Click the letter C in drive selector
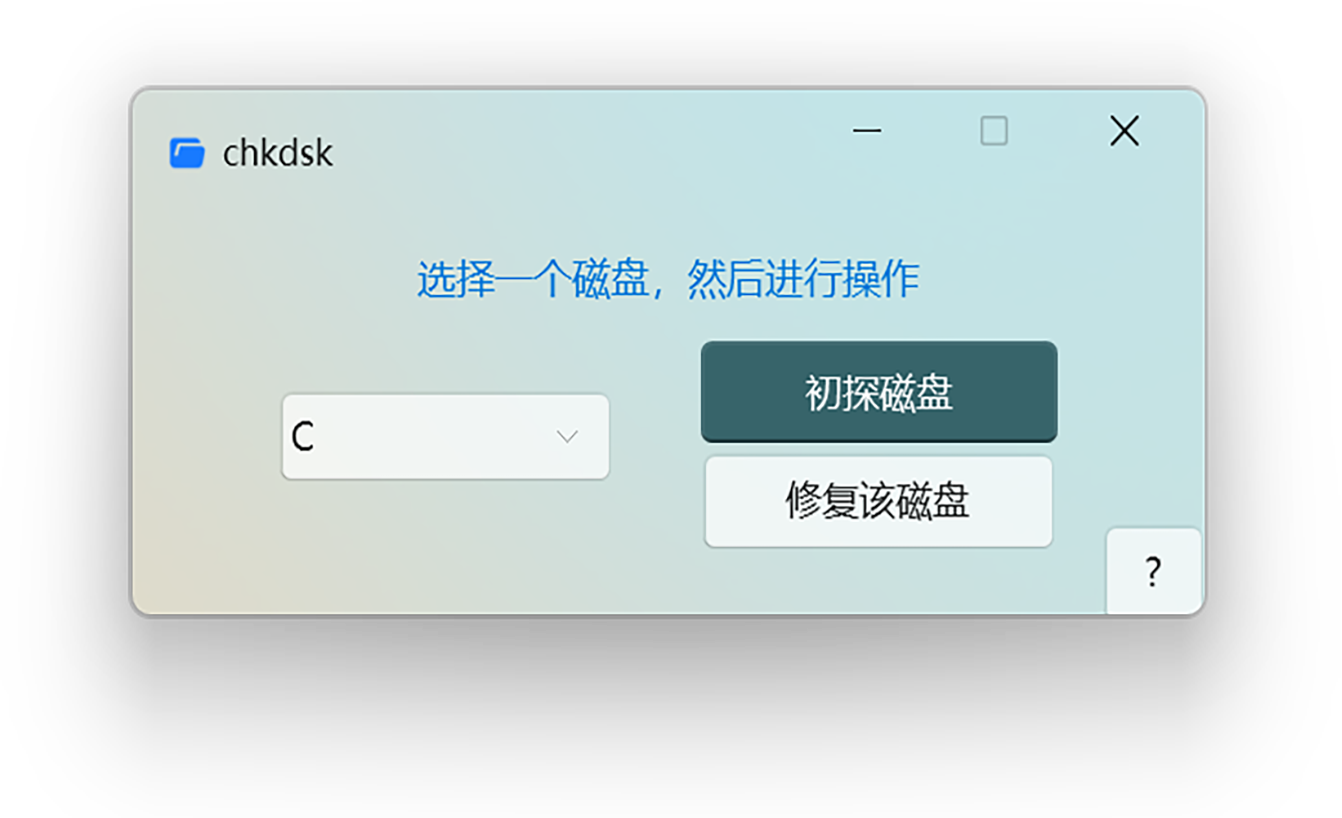The height and width of the screenshot is (818, 1342). (x=303, y=437)
